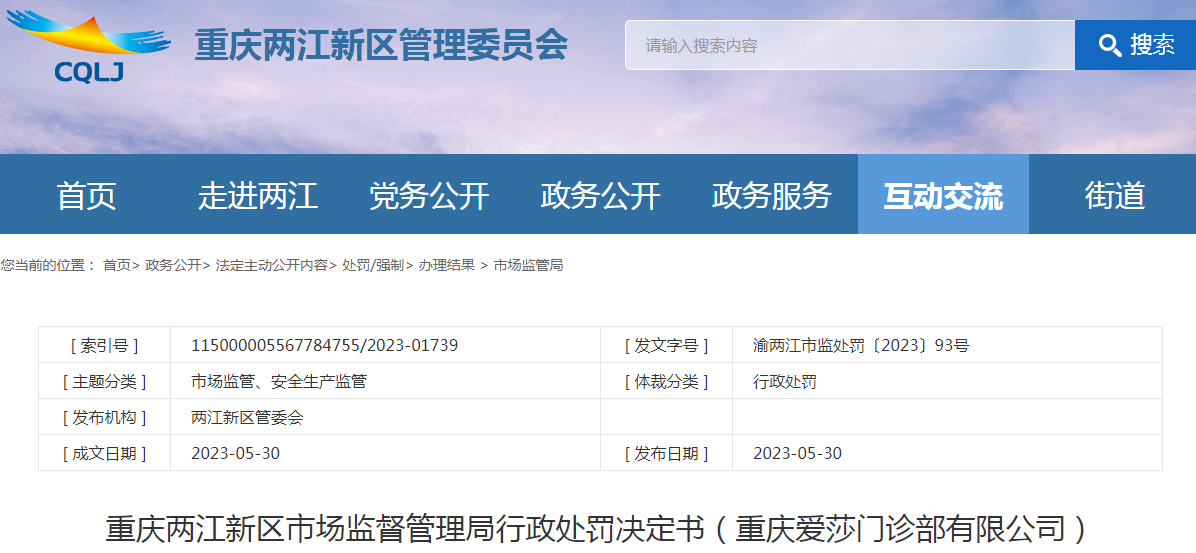Image resolution: width=1196 pixels, height=553 pixels.
Task: Click the 首页 breadcrumb link
Action: point(117,265)
